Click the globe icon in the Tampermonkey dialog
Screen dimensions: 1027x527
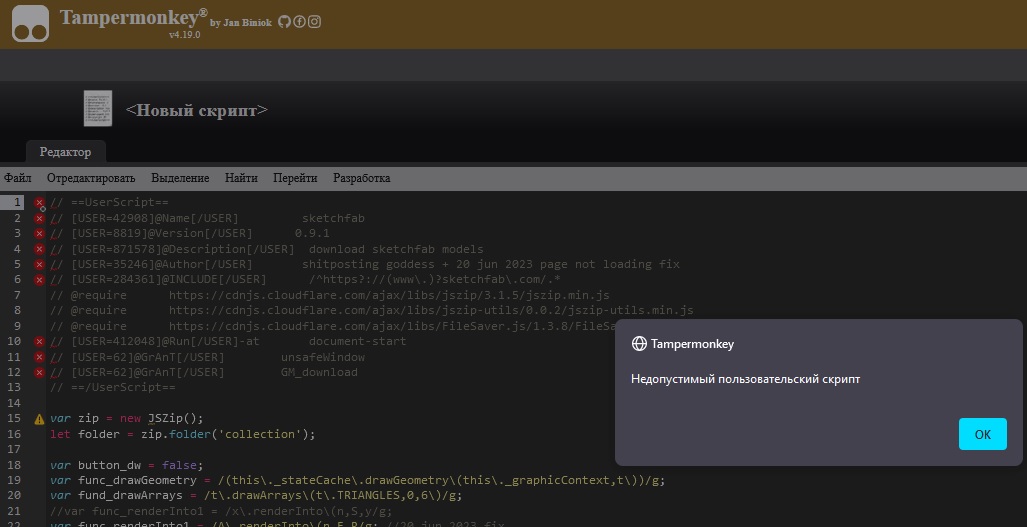click(639, 344)
